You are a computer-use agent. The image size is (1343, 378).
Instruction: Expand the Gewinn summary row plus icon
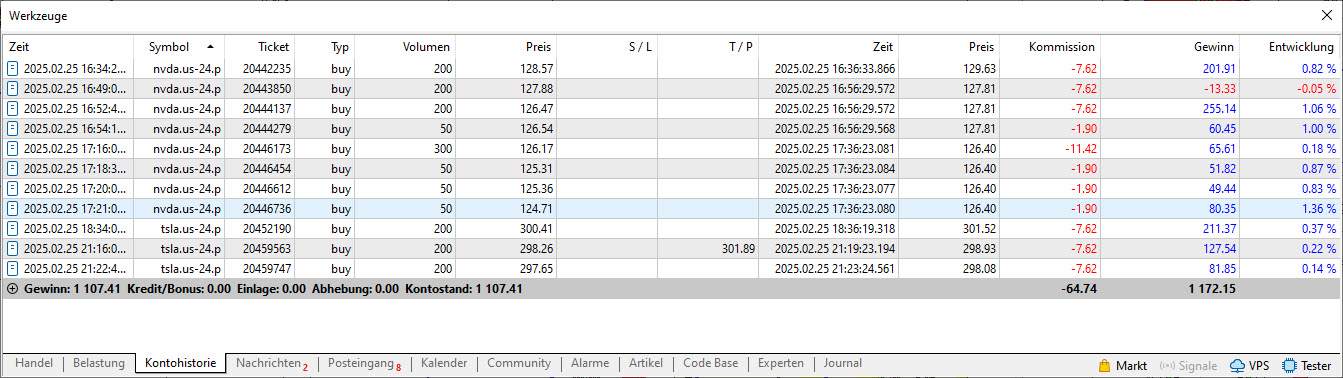coord(12,288)
